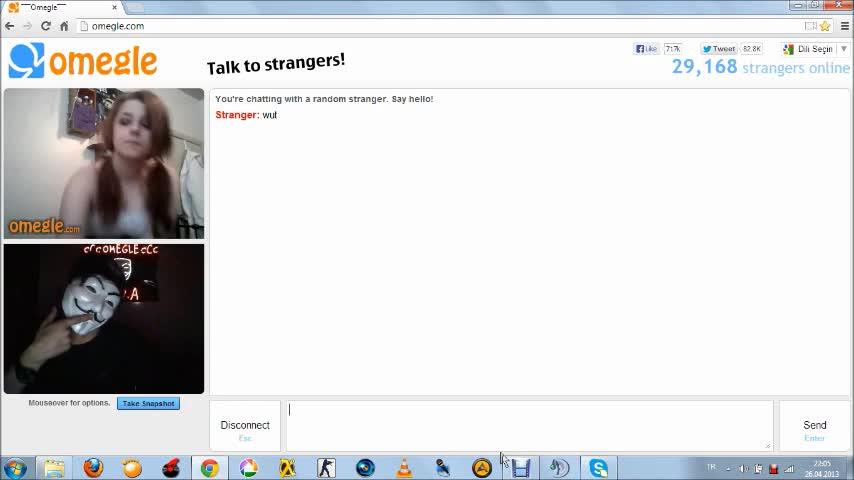
Task: Click the Disconnect button
Action: (x=245, y=426)
